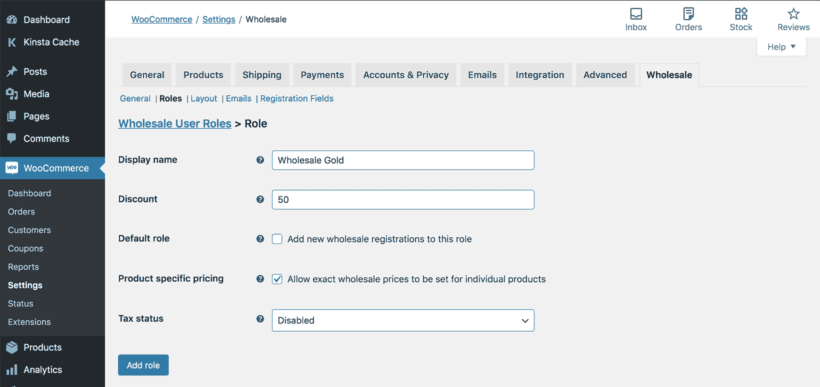Expand the Help dropdown
Screen dimensions: 820x387
coord(781,47)
